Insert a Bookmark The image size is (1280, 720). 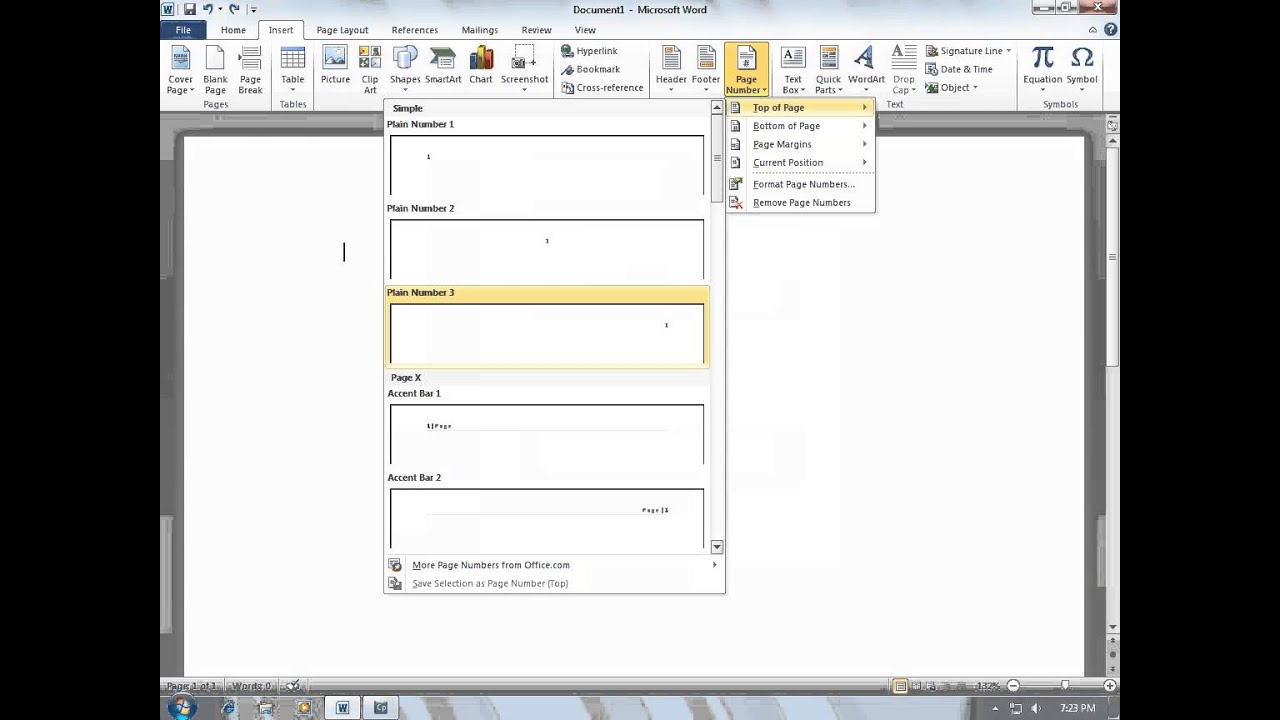590,69
